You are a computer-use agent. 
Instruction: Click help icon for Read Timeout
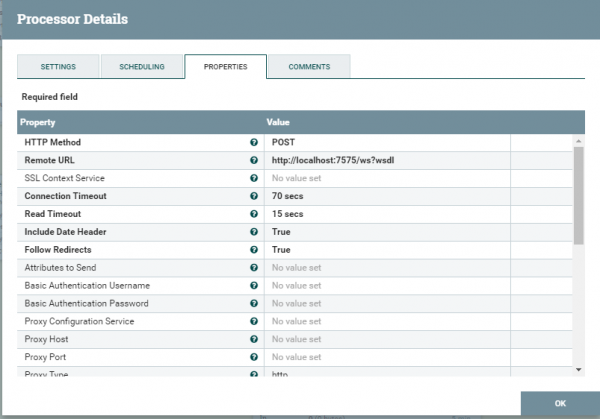click(254, 214)
